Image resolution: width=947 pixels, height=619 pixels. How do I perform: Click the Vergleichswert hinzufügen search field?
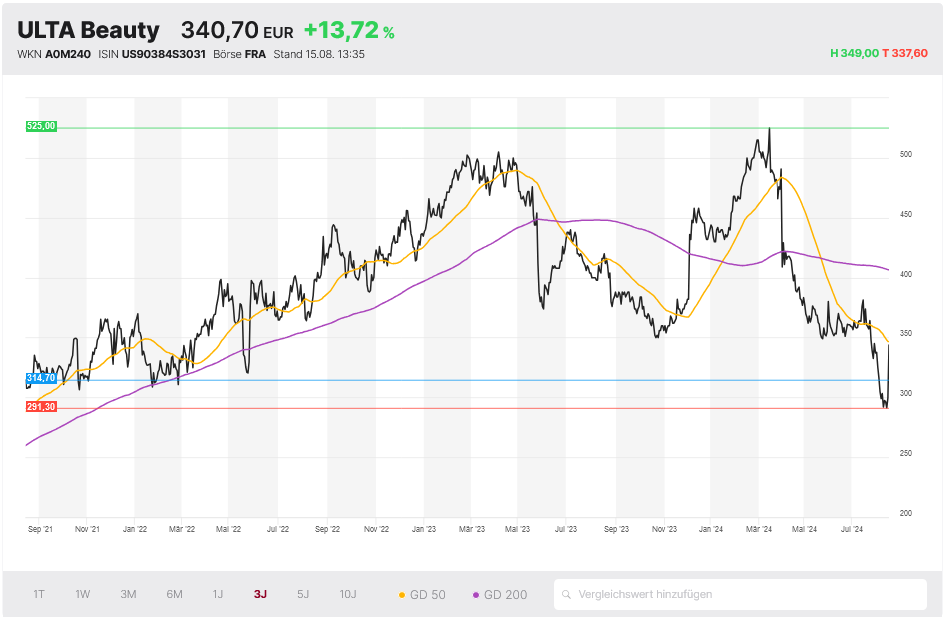click(740, 594)
